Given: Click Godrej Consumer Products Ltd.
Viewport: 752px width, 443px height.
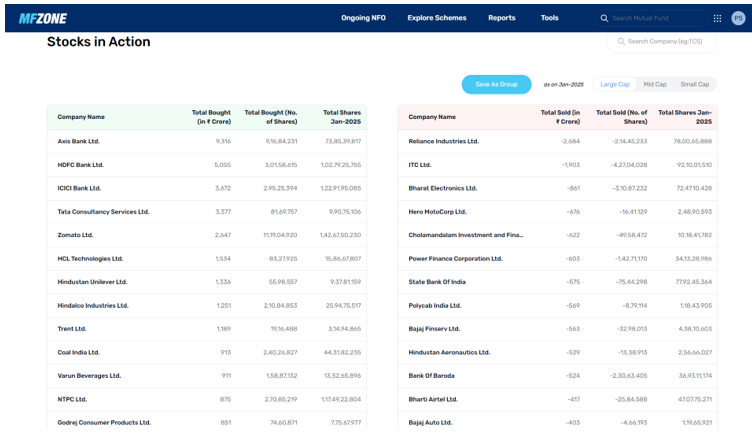Looking at the screenshot, I should pyautogui.click(x=104, y=423).
